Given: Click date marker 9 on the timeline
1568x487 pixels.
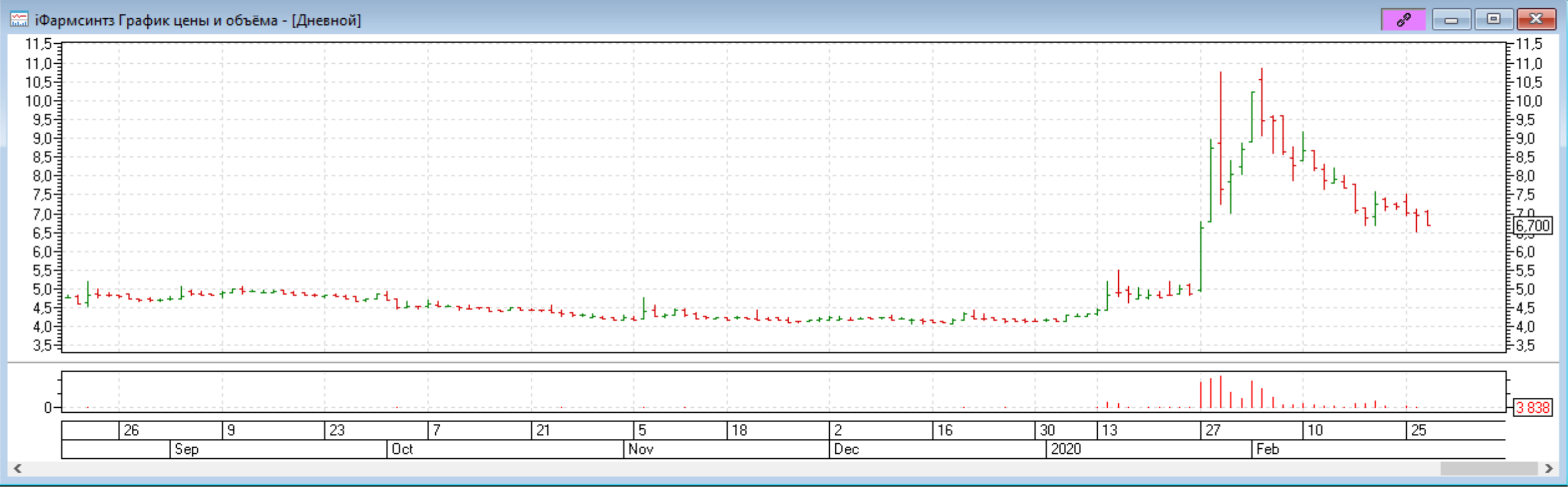Looking at the screenshot, I should coord(231,430).
